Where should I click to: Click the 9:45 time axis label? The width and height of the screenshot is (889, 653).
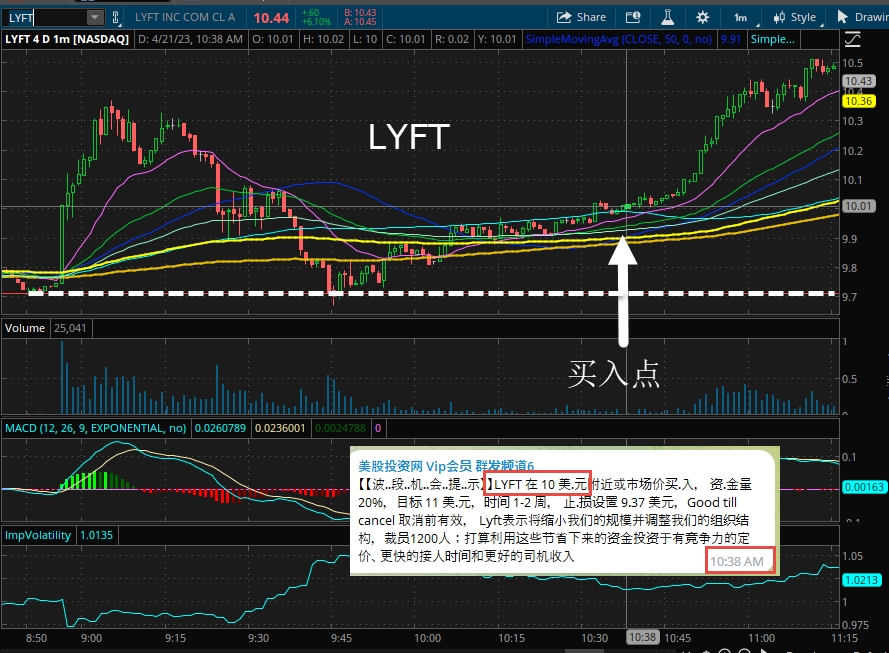341,638
